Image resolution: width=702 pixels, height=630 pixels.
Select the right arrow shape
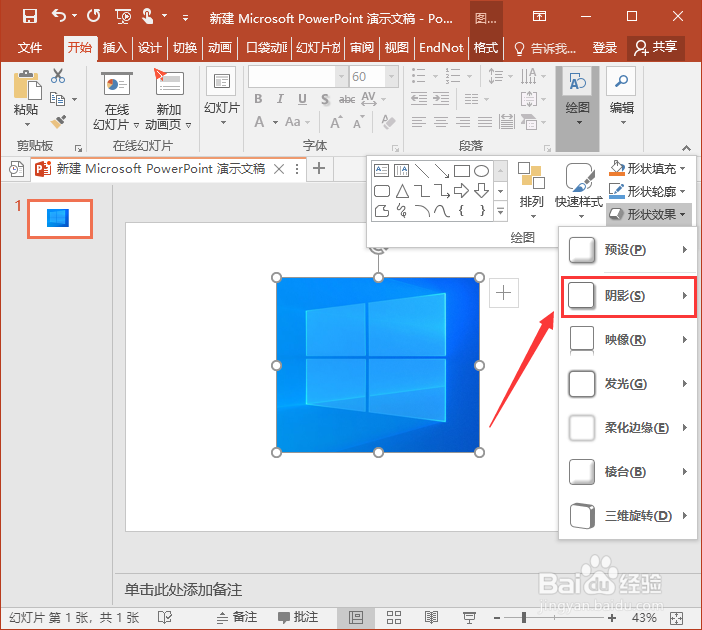[461, 191]
